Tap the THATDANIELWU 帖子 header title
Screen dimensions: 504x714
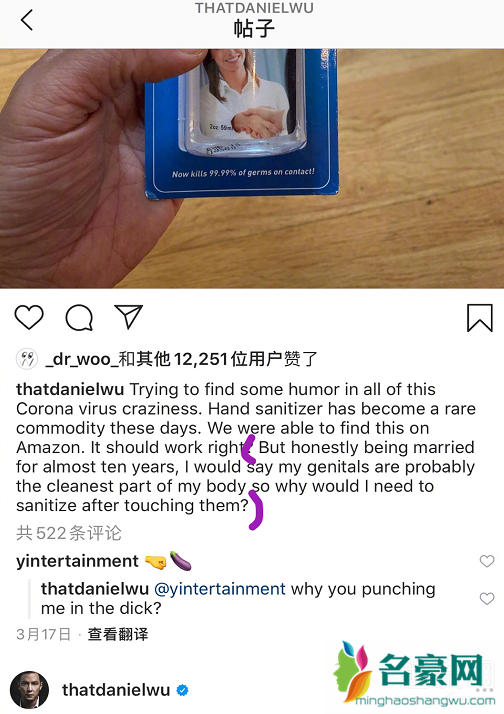click(x=254, y=20)
